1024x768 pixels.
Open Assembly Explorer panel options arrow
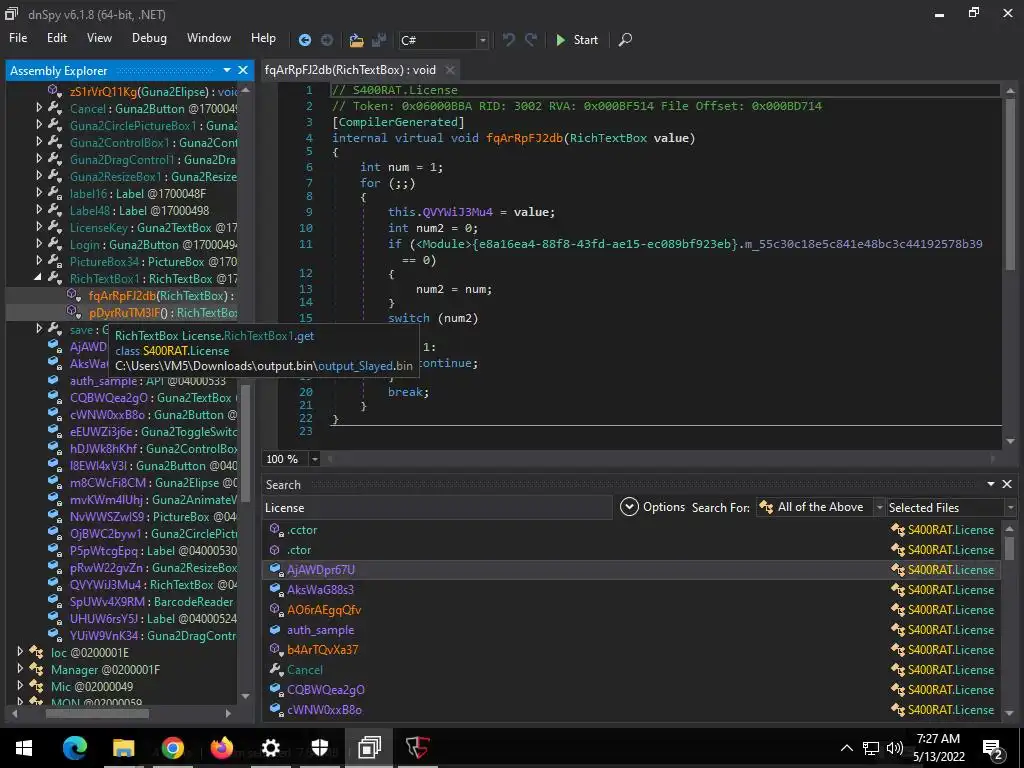(227, 70)
